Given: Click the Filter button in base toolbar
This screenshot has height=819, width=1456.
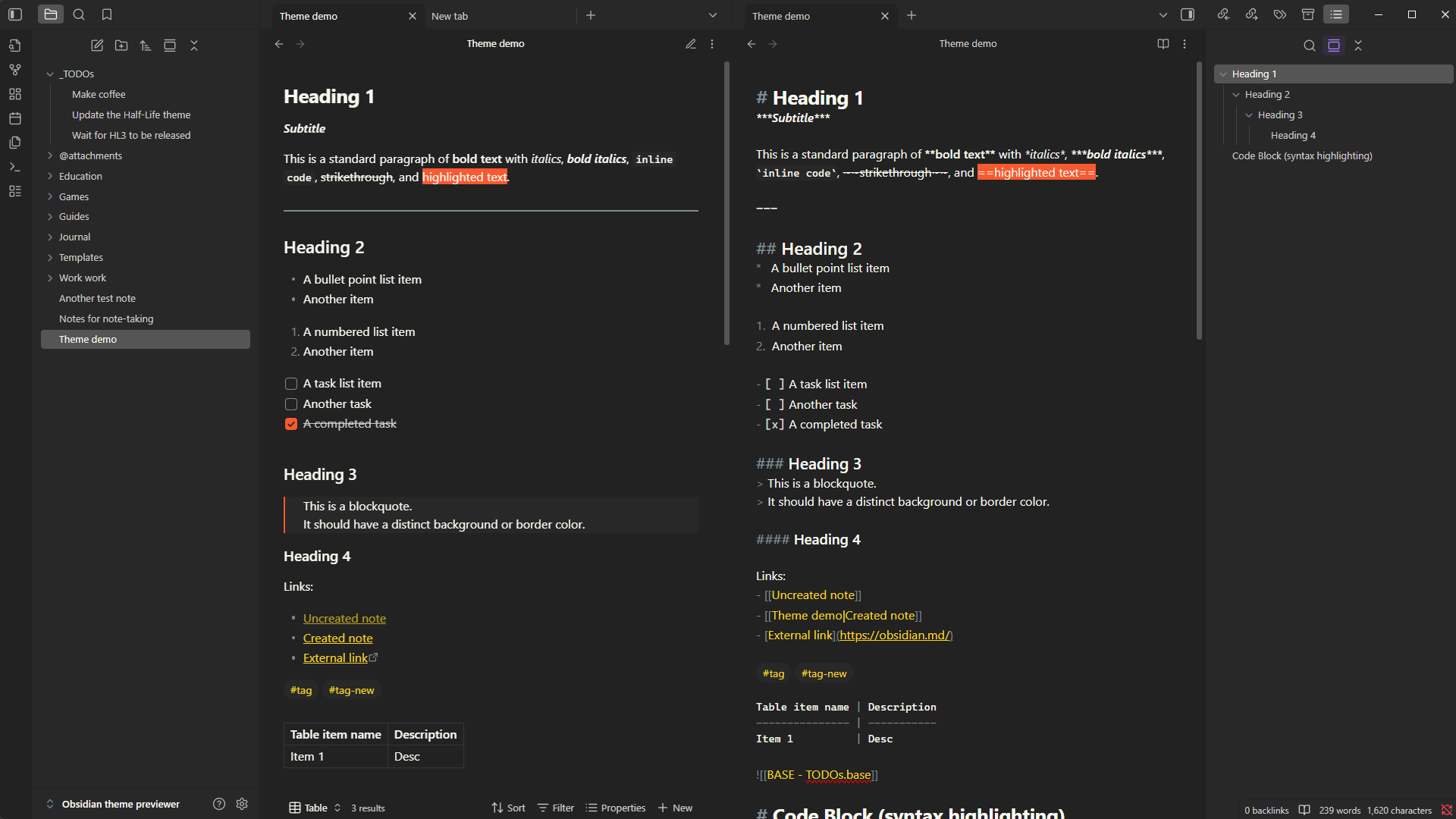Looking at the screenshot, I should tap(556, 808).
